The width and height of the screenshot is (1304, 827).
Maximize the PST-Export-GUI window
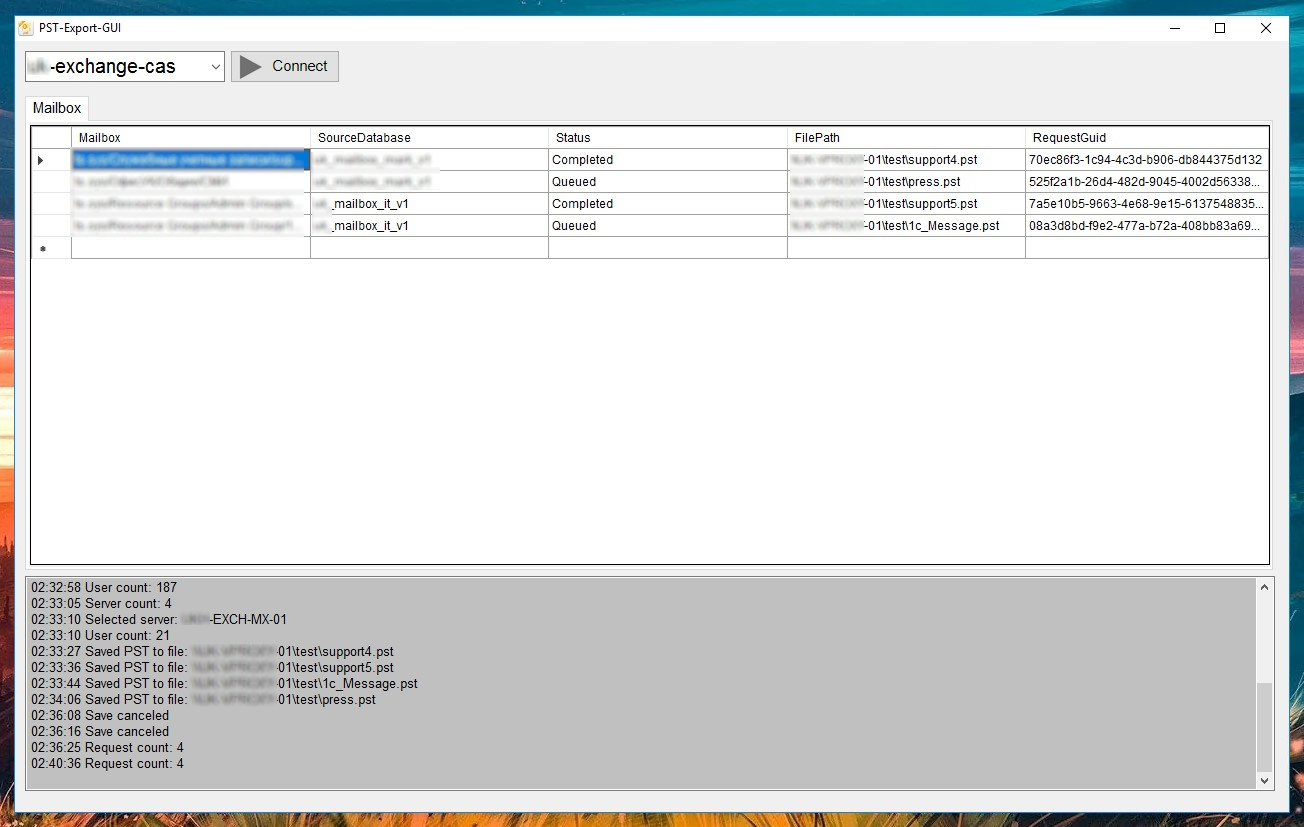pos(1220,28)
